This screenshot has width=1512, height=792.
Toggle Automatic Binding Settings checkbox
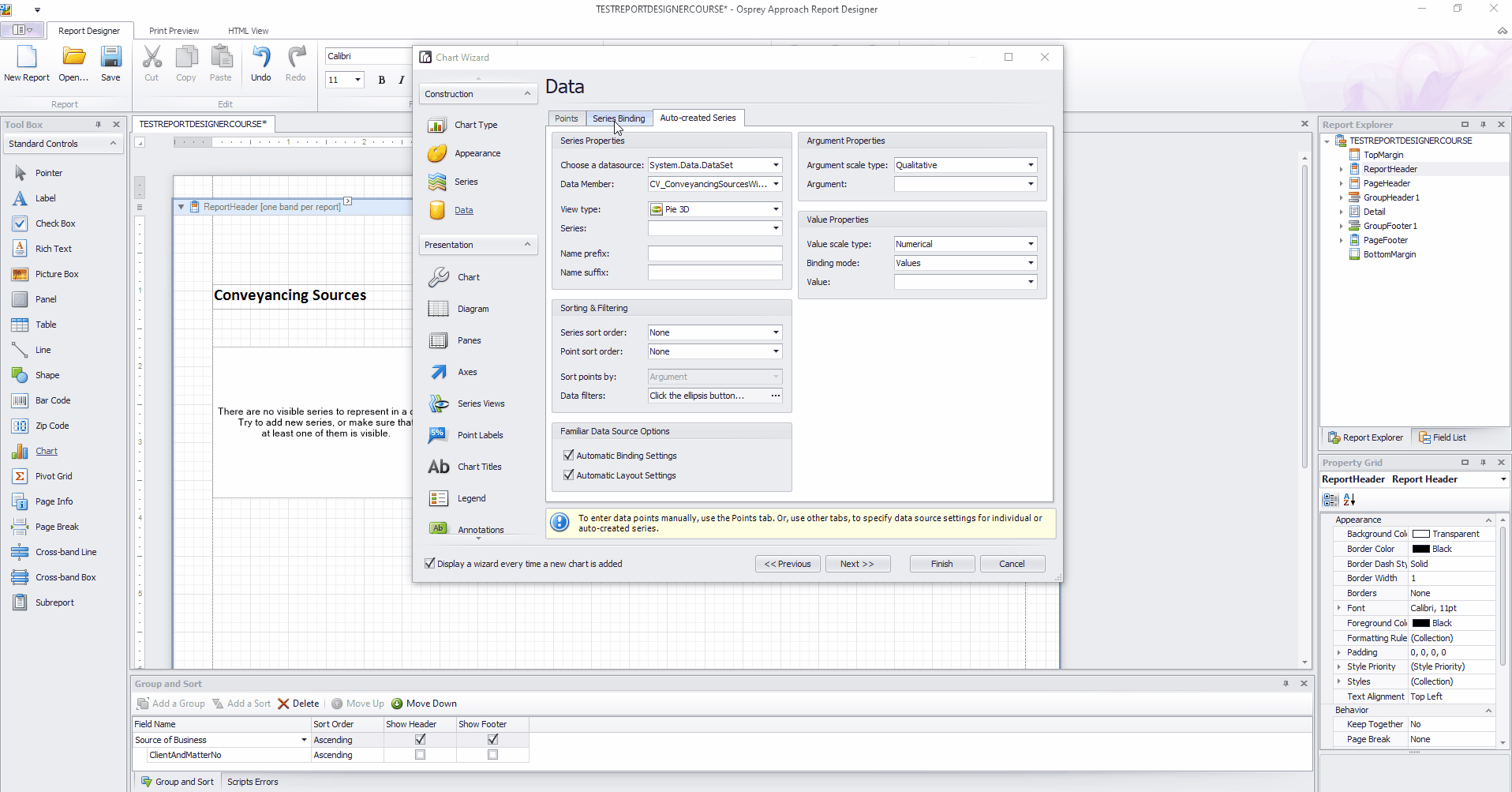[568, 455]
